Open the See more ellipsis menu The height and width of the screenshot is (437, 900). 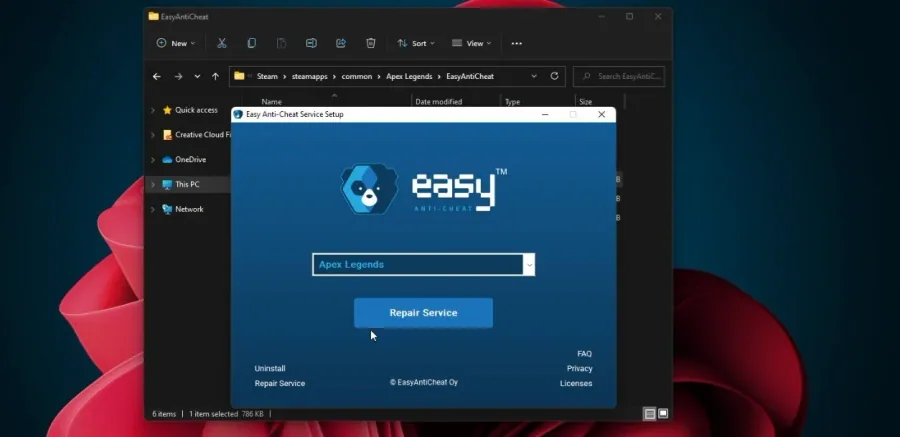(517, 44)
